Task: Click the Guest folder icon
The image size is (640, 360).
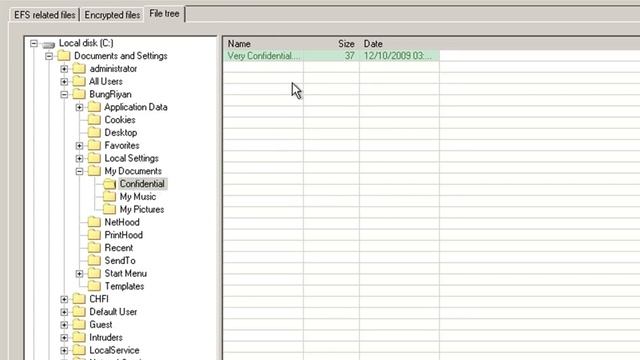Action: [79, 324]
